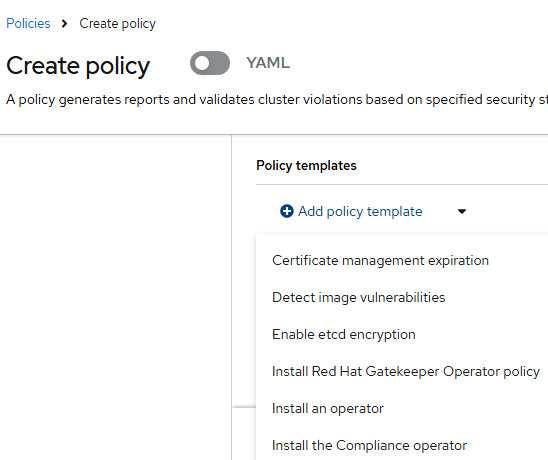This screenshot has height=460, width=548.
Task: Click the Create policy breadcrumb item
Action: tap(117, 24)
